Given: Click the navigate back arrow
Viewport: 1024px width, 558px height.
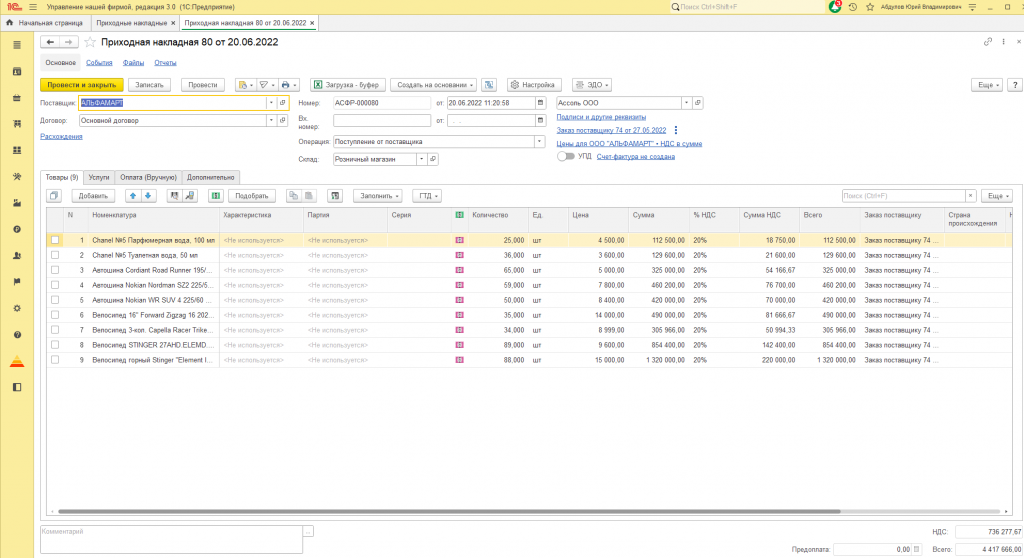Looking at the screenshot, I should click(50, 42).
